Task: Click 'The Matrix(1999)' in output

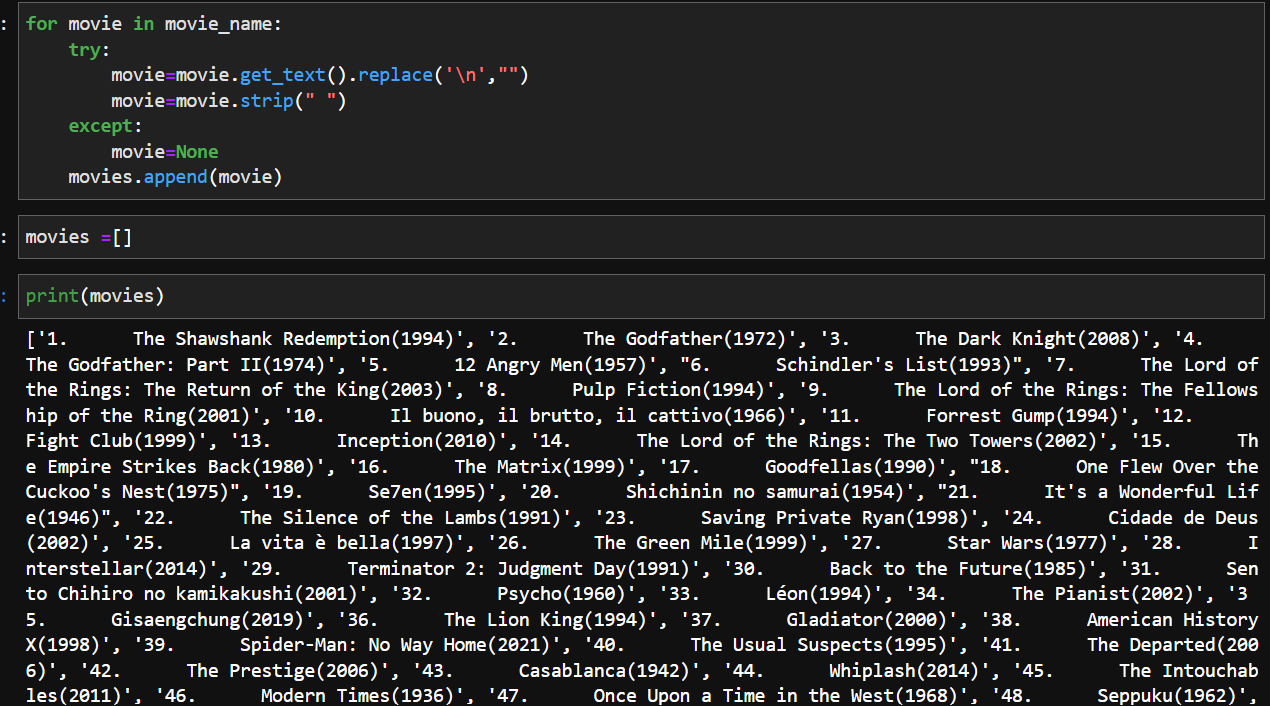Action: point(539,467)
